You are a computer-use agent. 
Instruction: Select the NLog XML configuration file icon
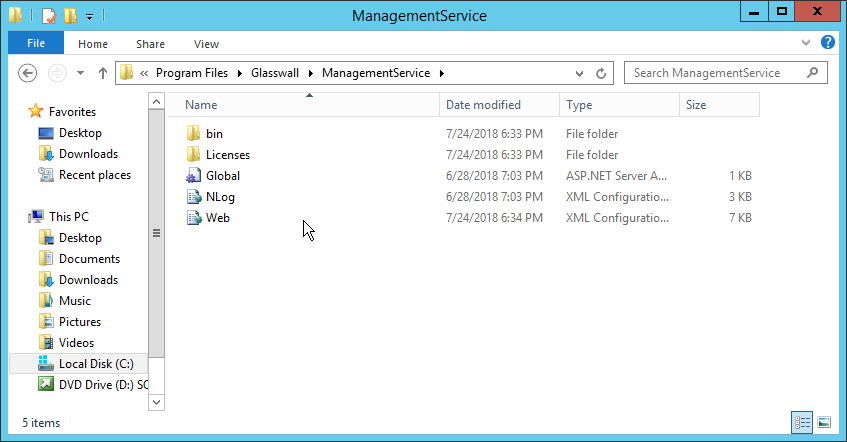(194, 197)
